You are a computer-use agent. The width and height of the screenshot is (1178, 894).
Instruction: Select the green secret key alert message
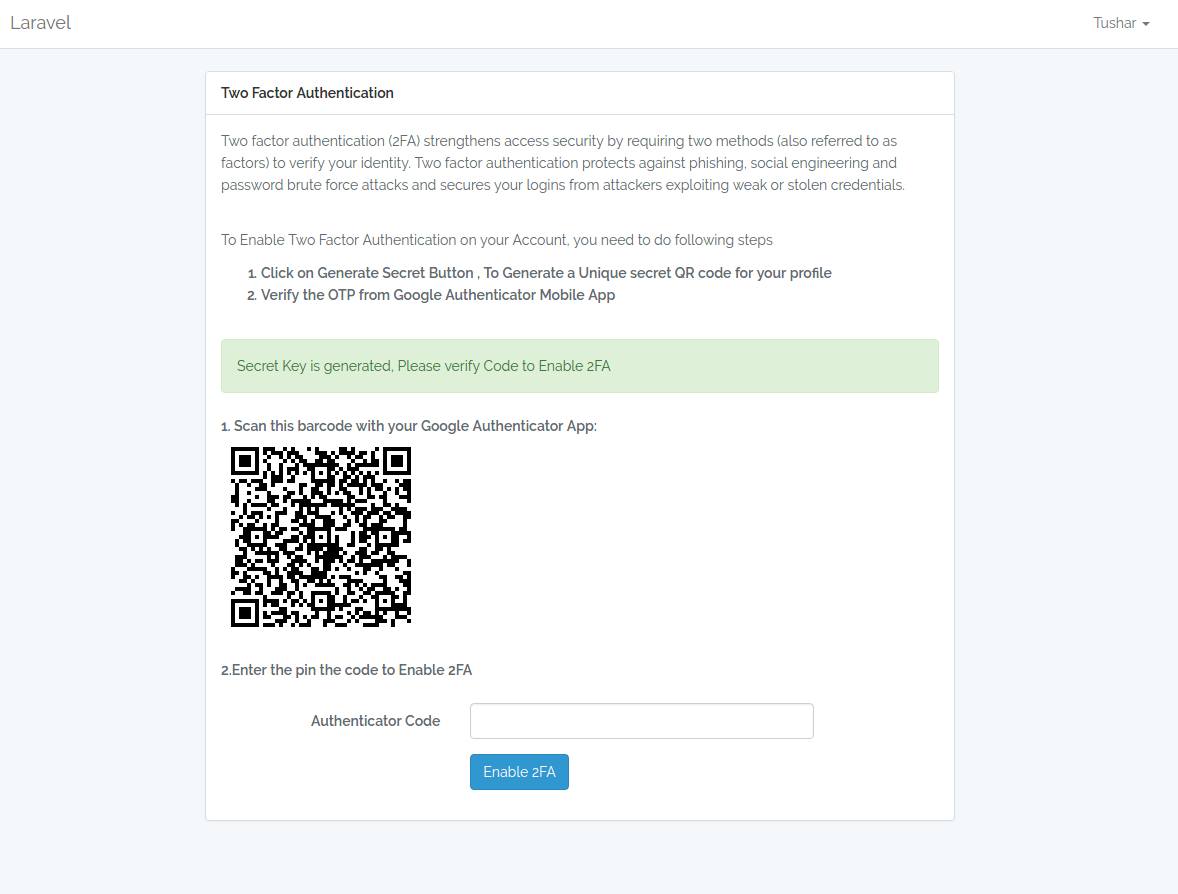coord(423,366)
